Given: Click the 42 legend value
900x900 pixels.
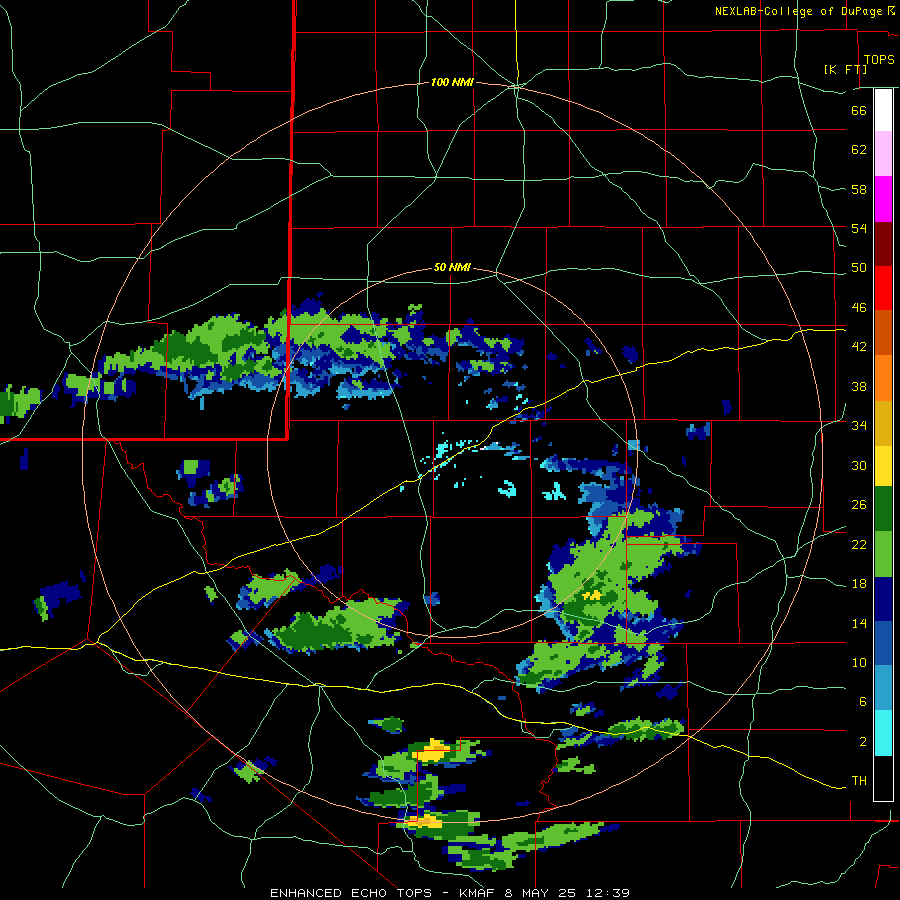Looking at the screenshot, I should 859,347.
